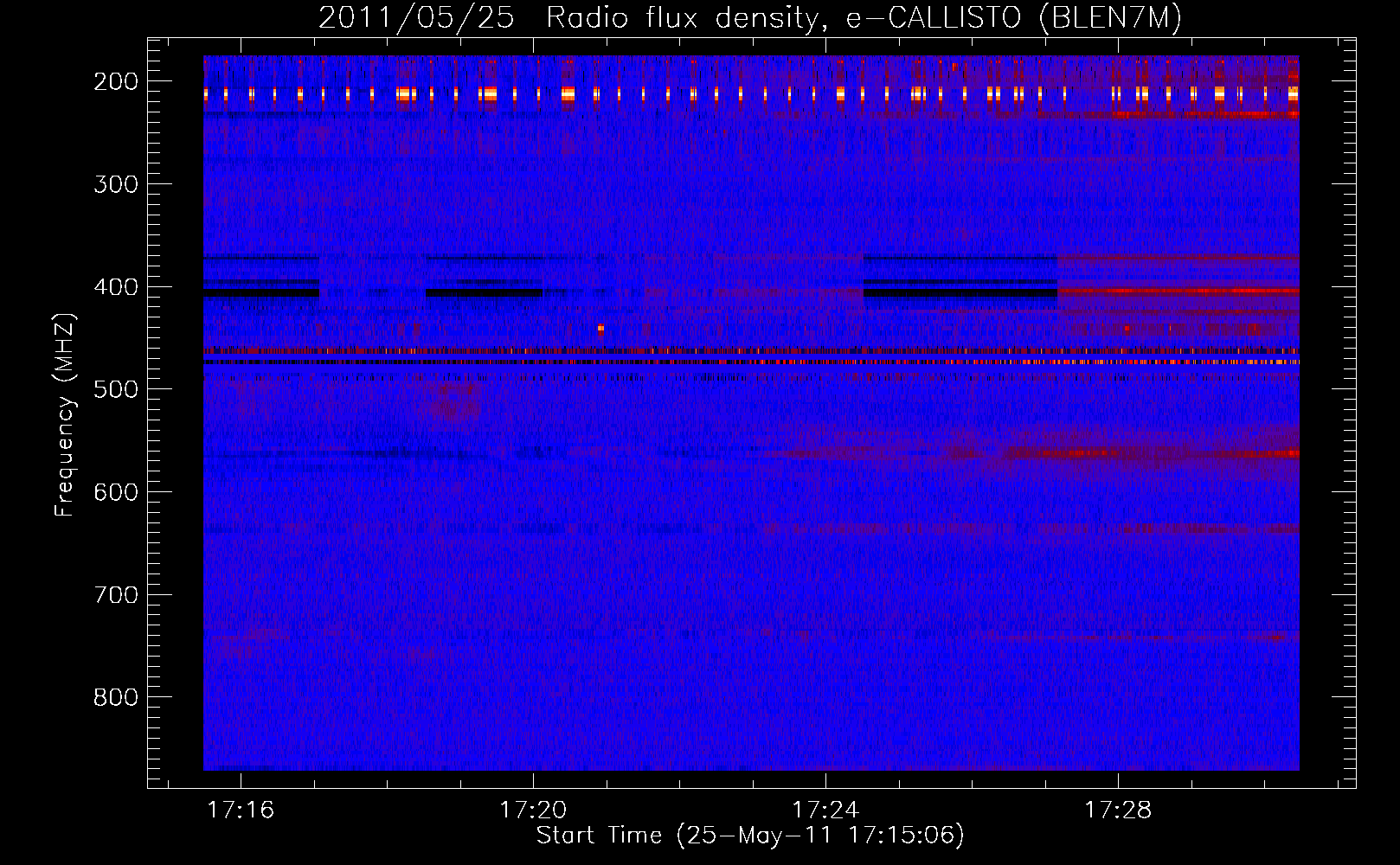Click the "Start Time (25-May-11 17:15:06)" label
This screenshot has height=865, width=1400.
click(750, 836)
